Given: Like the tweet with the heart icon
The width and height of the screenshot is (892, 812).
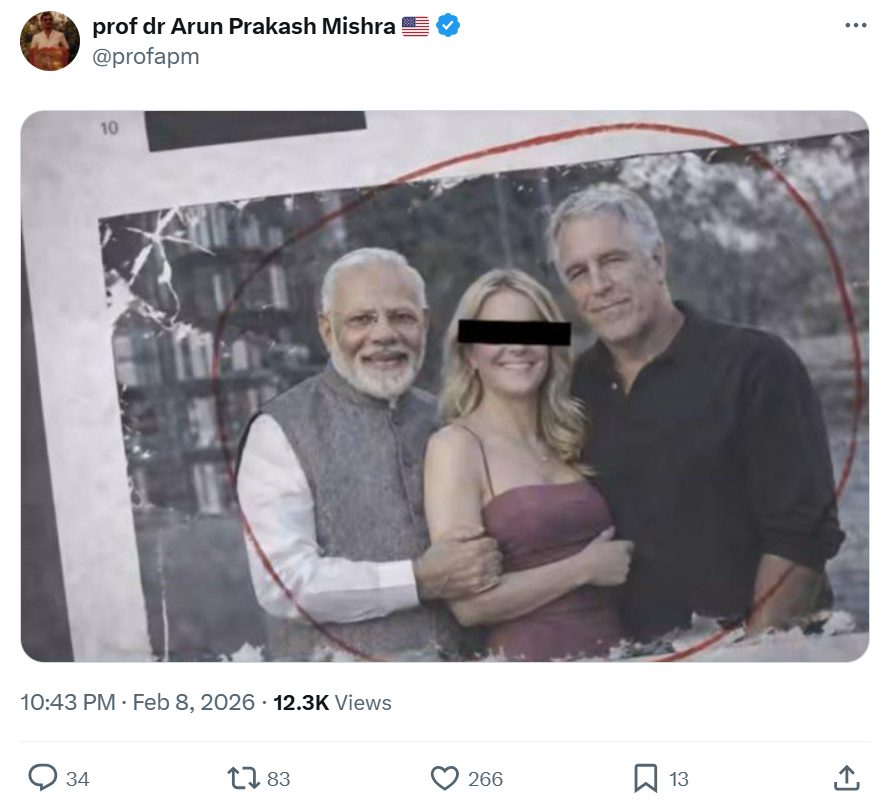Looking at the screenshot, I should 444,777.
